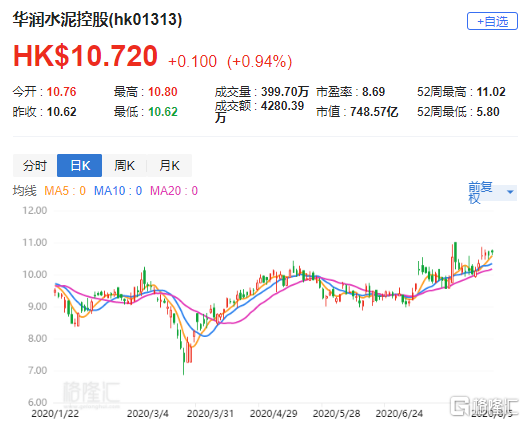525x423 pixels.
Task: Open the 月K monthly chart tab
Action: (169, 165)
